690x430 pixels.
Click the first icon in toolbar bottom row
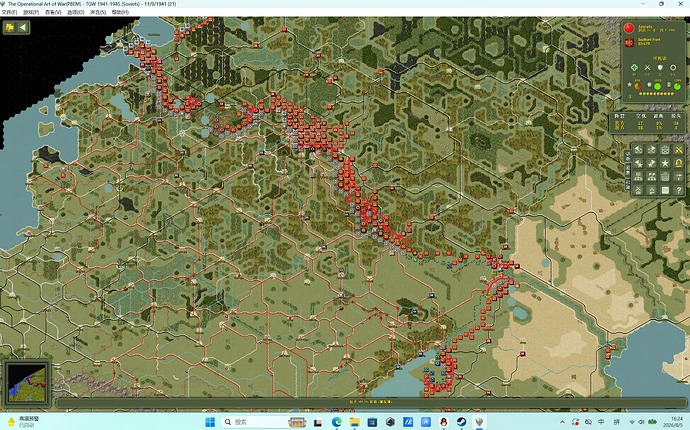(x=638, y=190)
